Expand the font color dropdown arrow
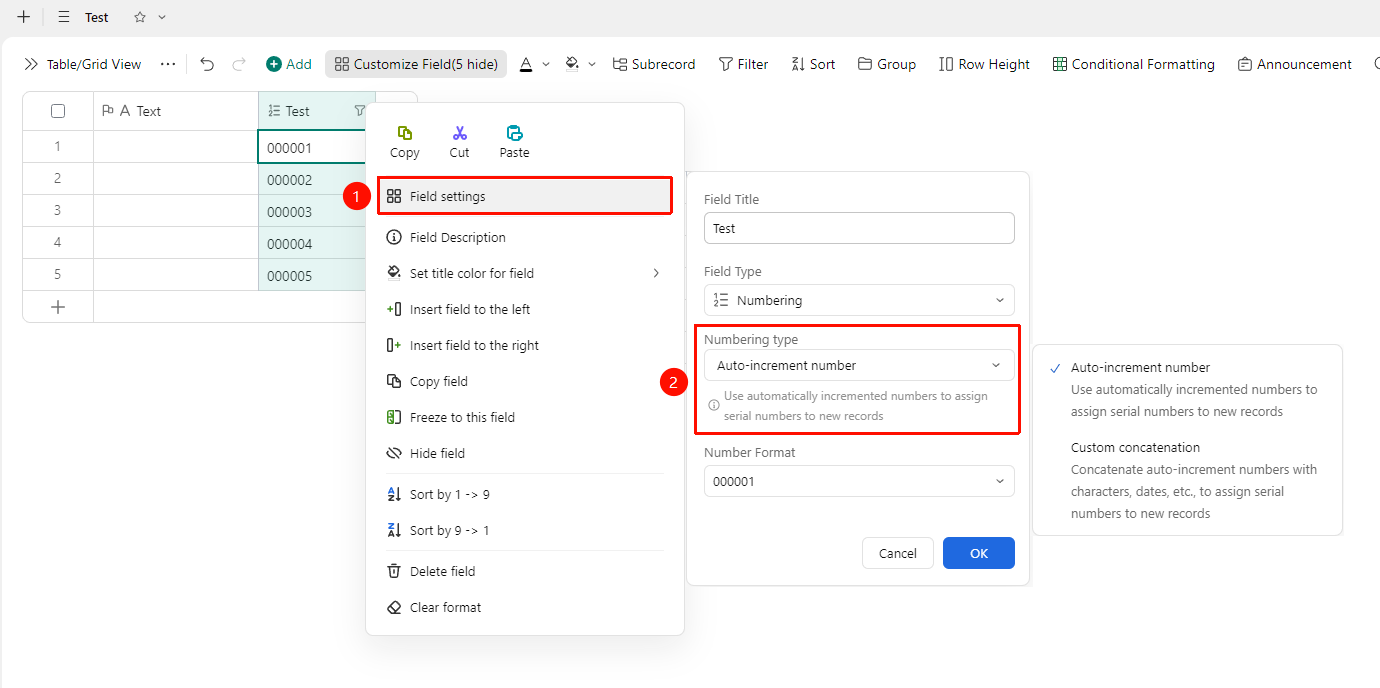The width and height of the screenshot is (1380, 688). 546,64
